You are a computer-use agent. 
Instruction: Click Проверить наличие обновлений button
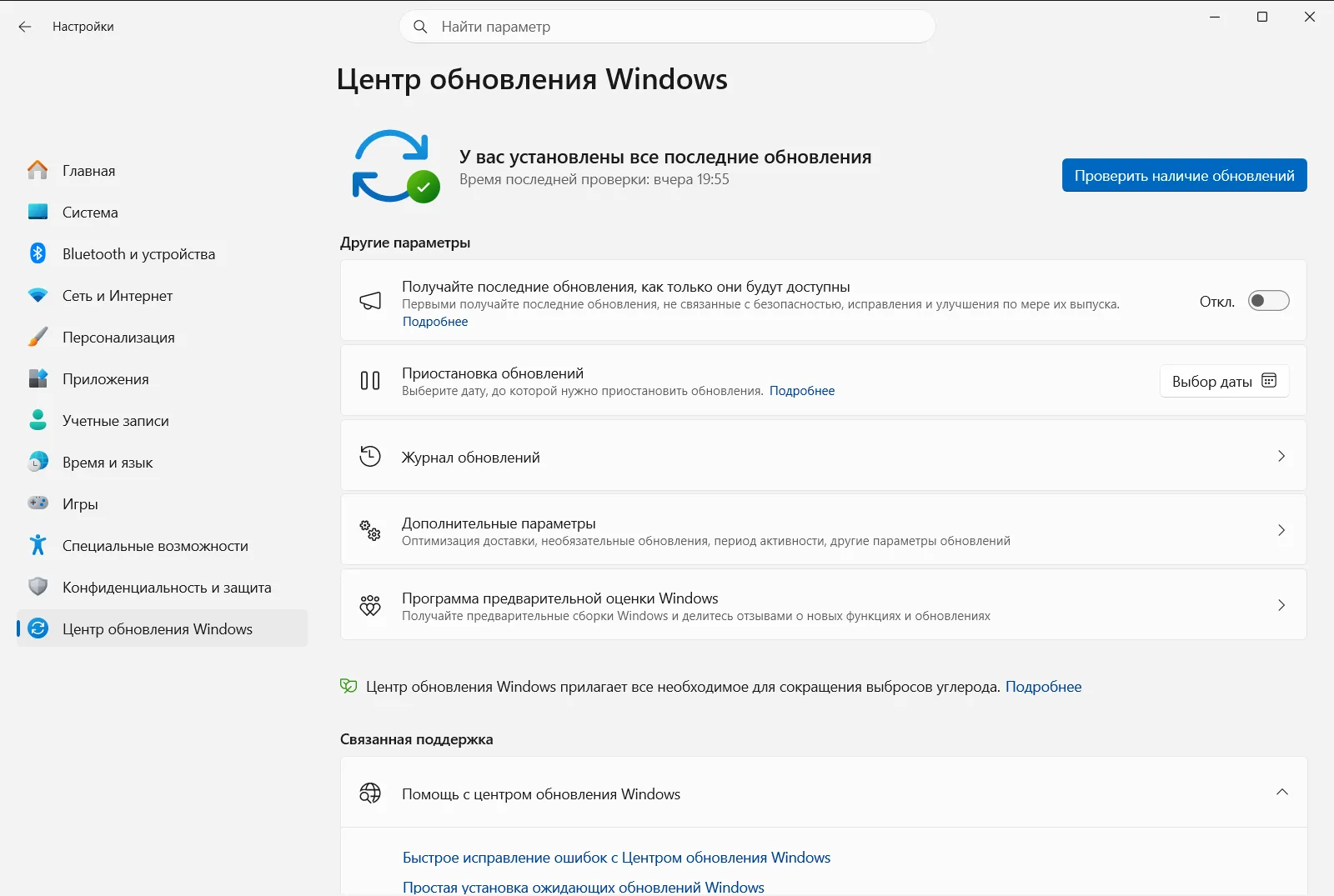point(1184,175)
